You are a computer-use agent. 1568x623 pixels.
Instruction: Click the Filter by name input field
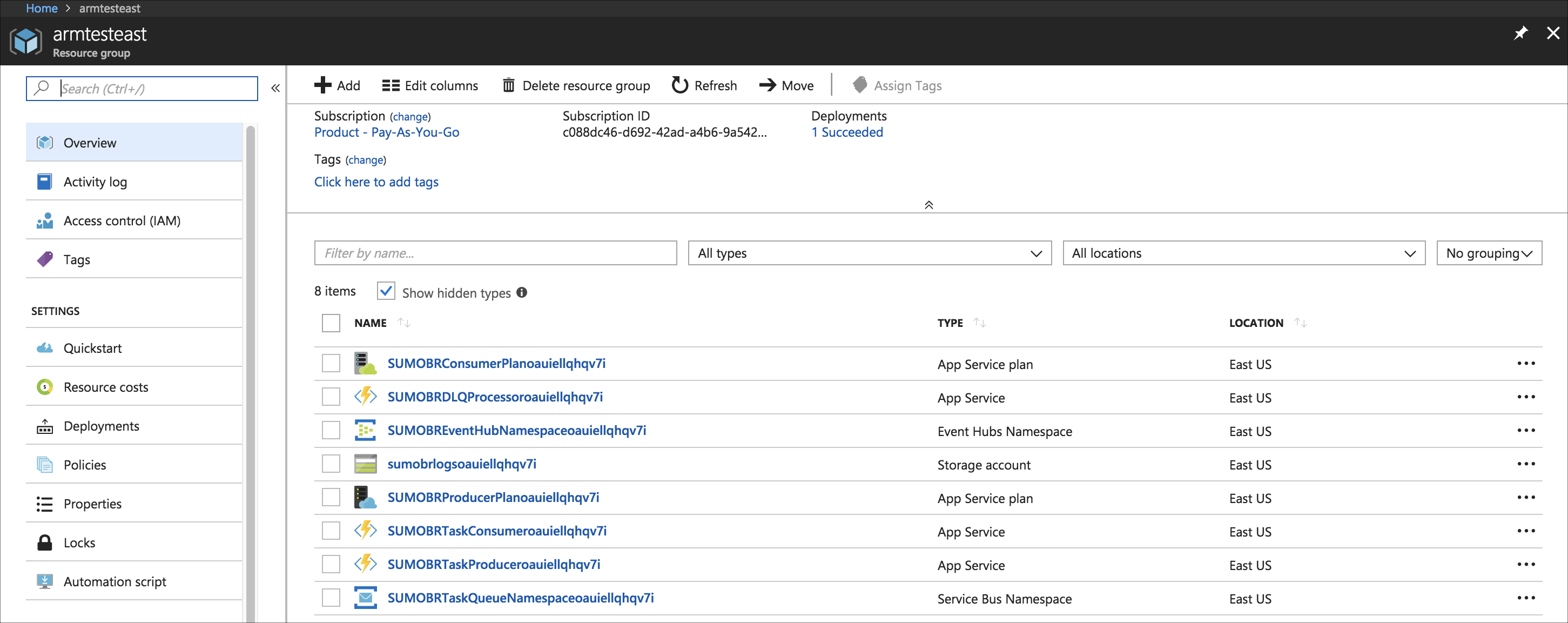coord(495,252)
